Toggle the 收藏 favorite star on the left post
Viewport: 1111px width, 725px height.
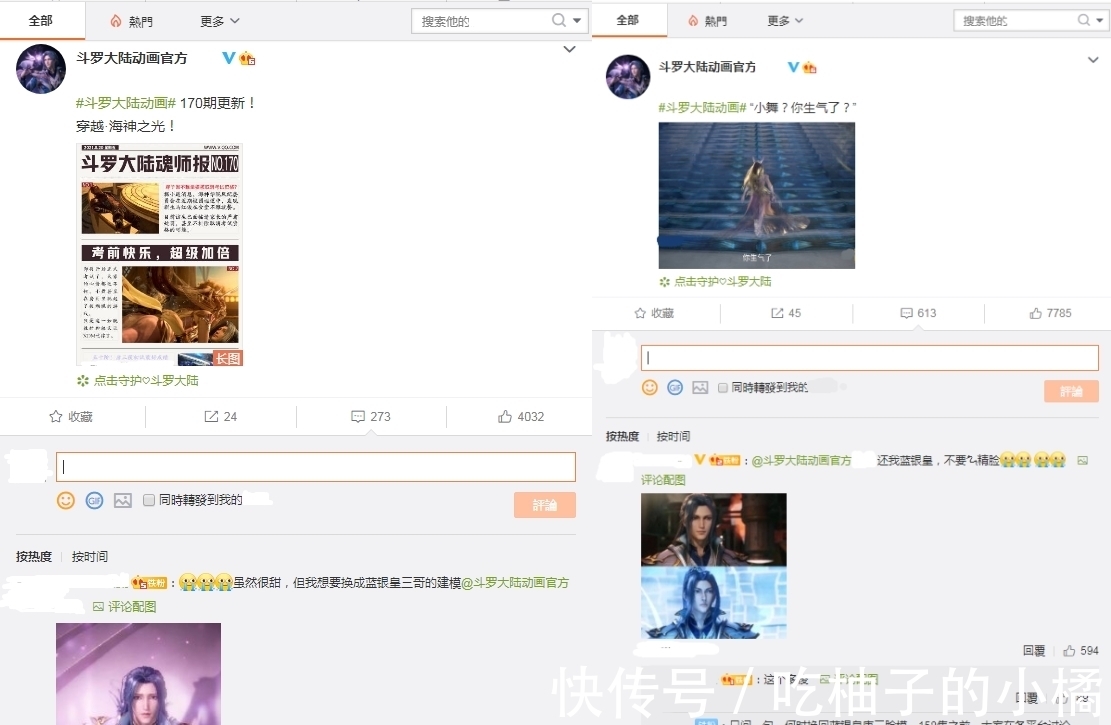point(71,417)
